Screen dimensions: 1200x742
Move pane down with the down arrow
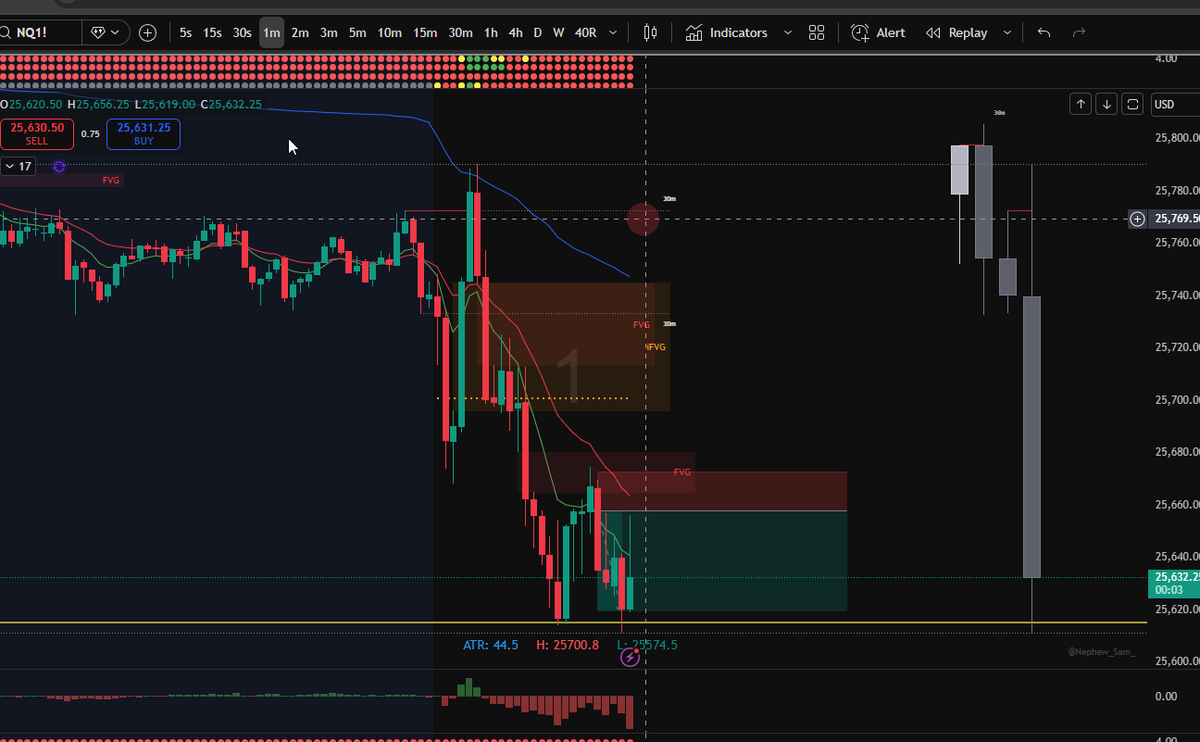(1106, 104)
